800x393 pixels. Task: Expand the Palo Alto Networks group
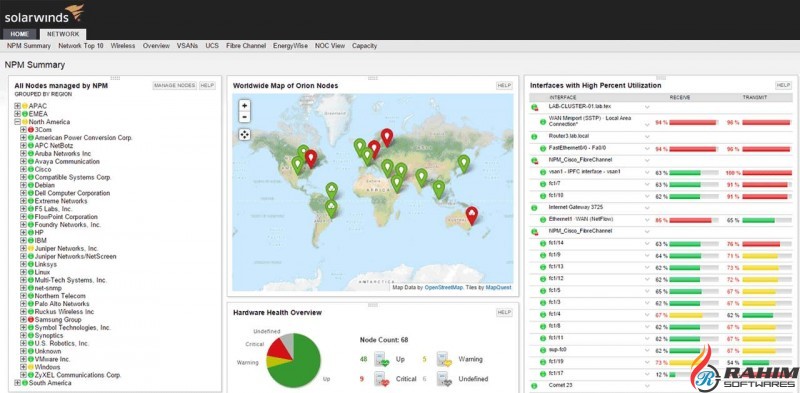[23, 304]
